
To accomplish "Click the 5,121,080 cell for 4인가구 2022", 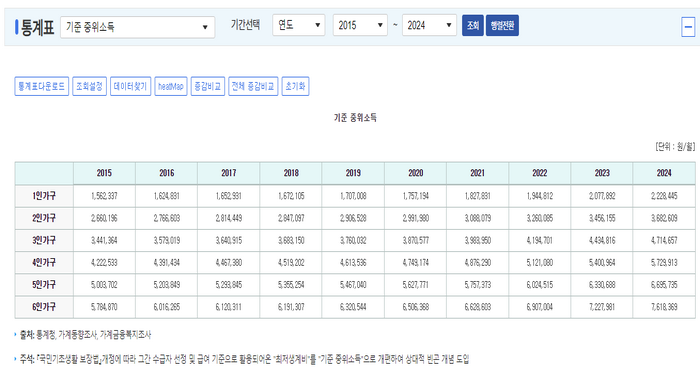I will click(x=540, y=262).
